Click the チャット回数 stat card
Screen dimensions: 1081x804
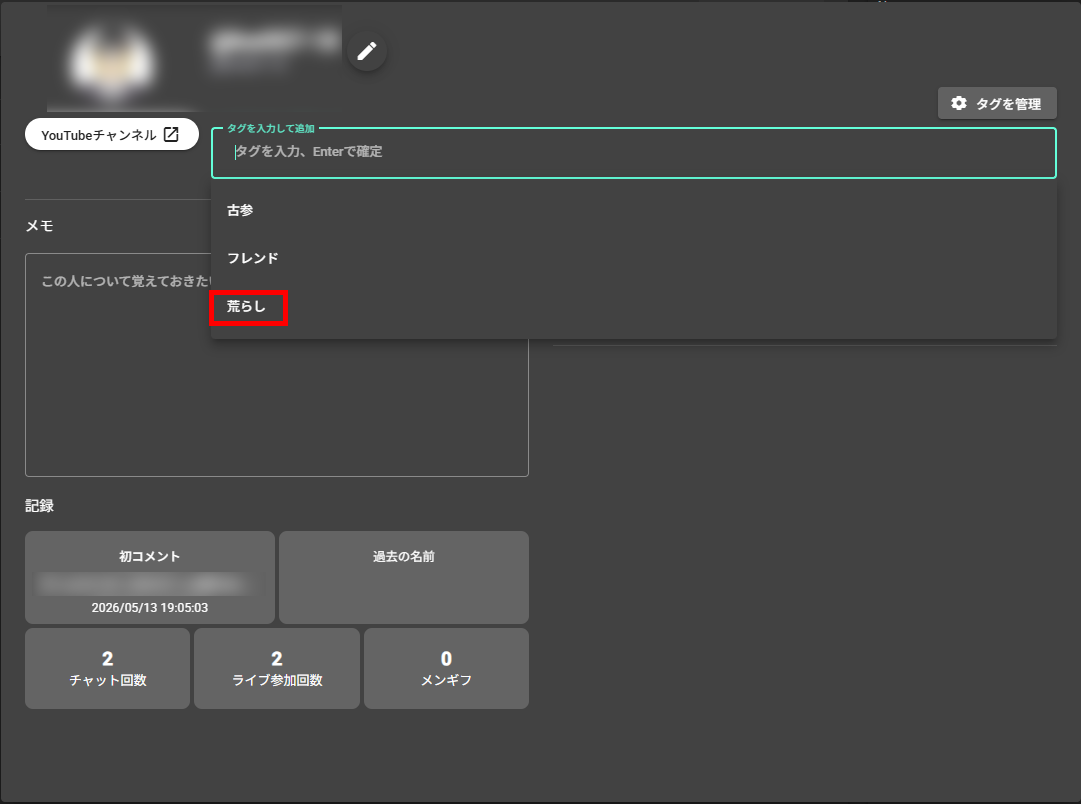(x=108, y=668)
